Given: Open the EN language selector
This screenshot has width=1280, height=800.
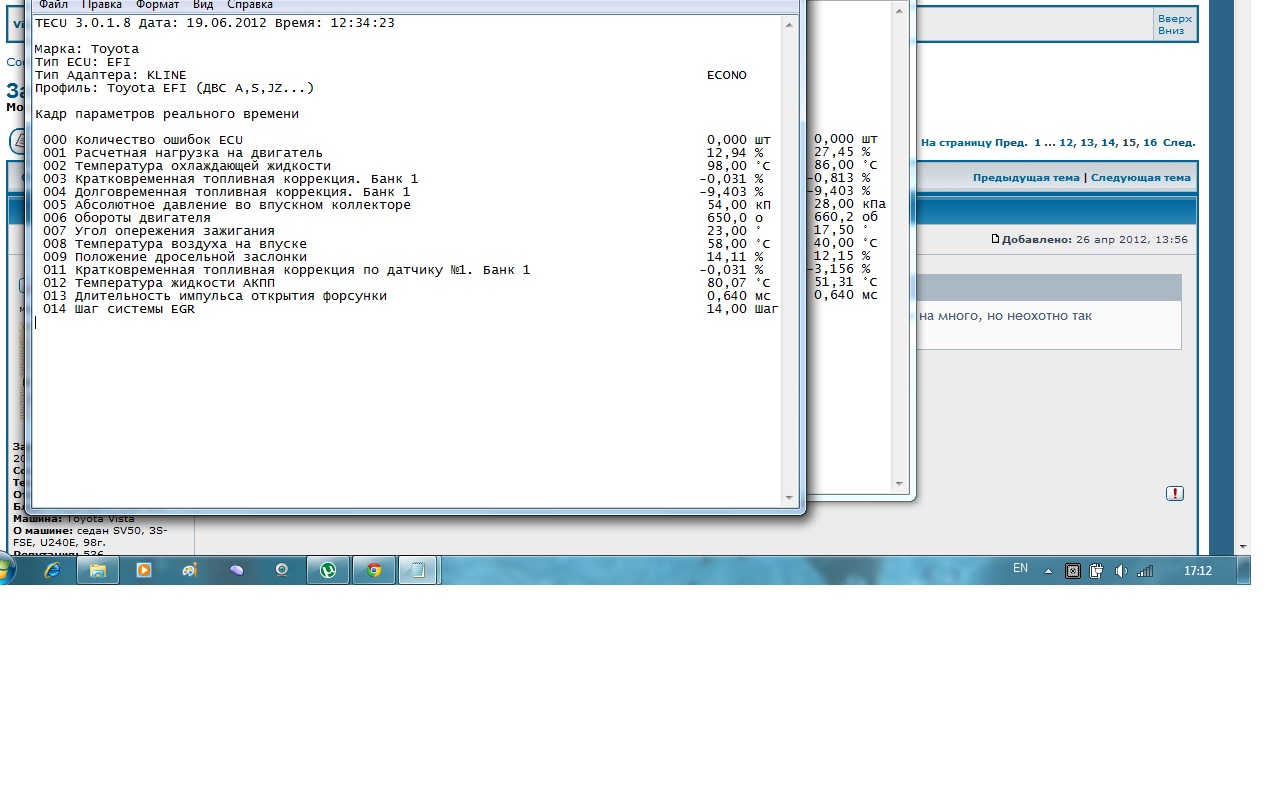Looking at the screenshot, I should tap(1020, 568).
